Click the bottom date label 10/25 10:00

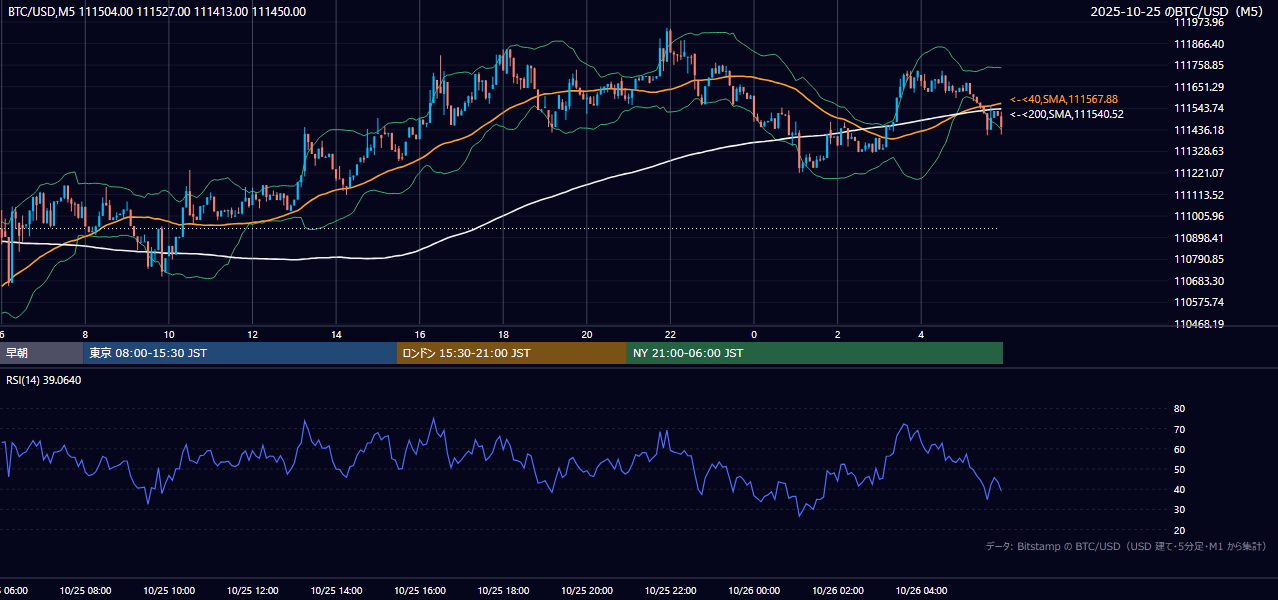coord(169,591)
